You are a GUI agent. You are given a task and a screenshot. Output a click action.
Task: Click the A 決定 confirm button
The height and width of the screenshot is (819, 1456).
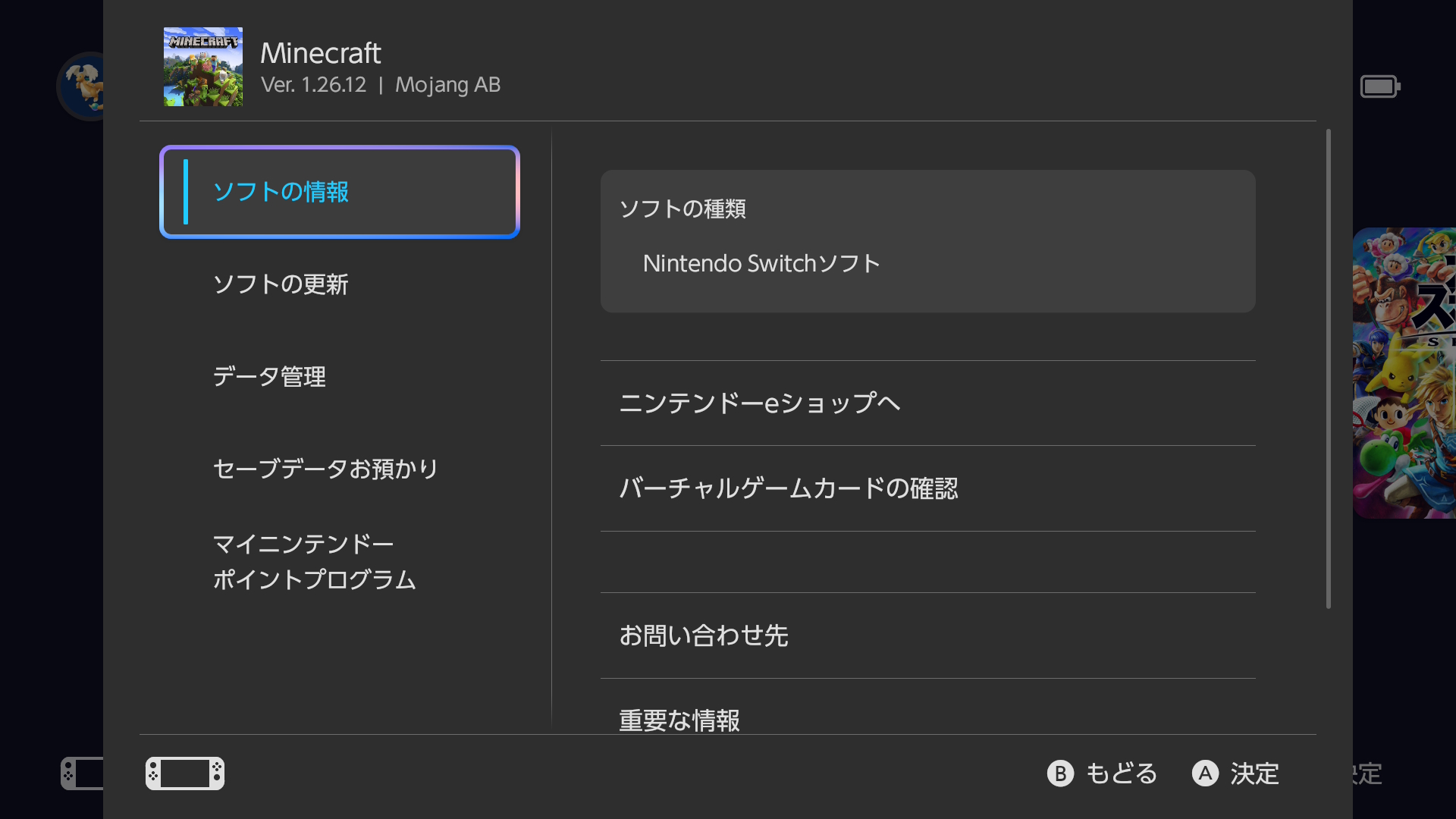[x=1236, y=773]
